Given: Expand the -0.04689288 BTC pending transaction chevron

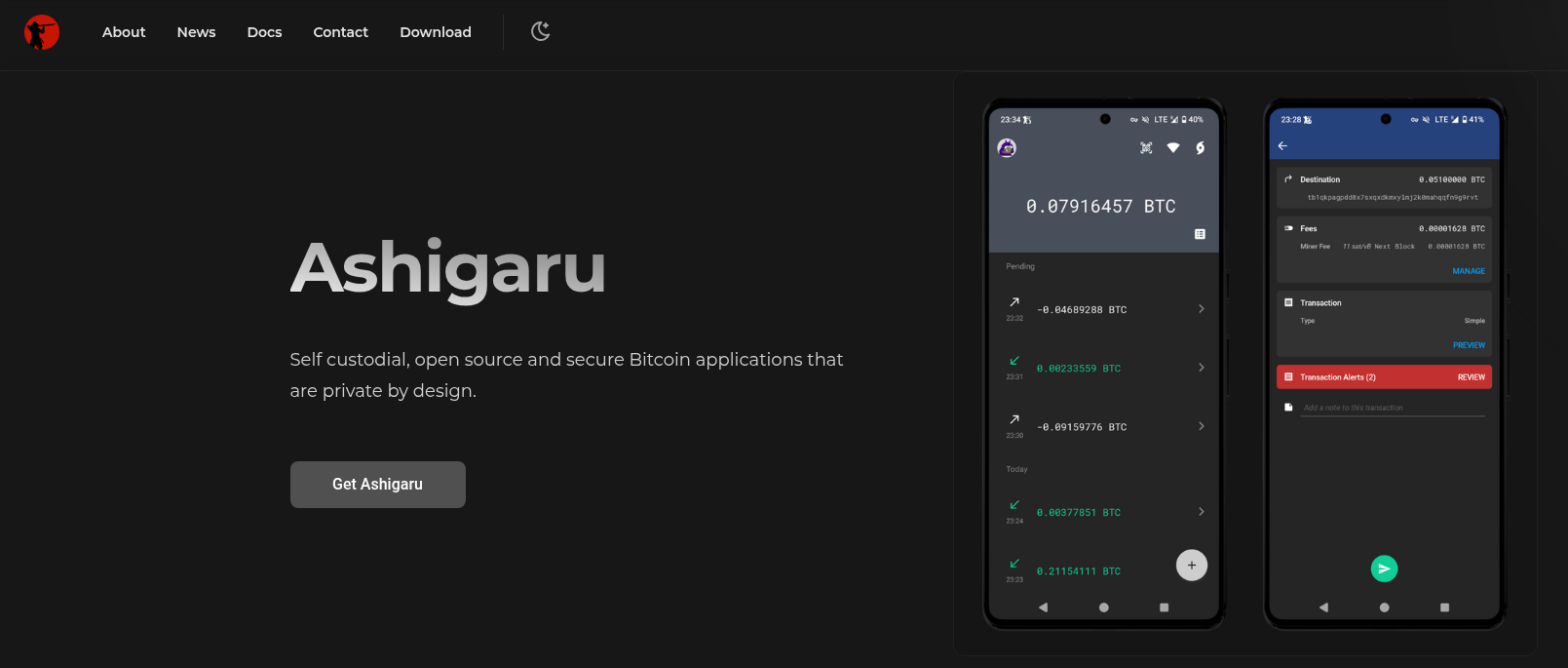Looking at the screenshot, I should click(x=1201, y=309).
